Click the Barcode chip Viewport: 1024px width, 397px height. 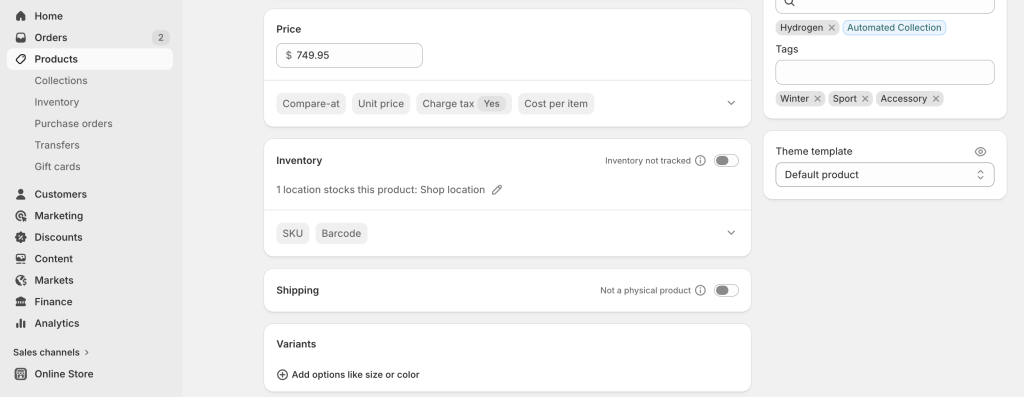coord(341,233)
